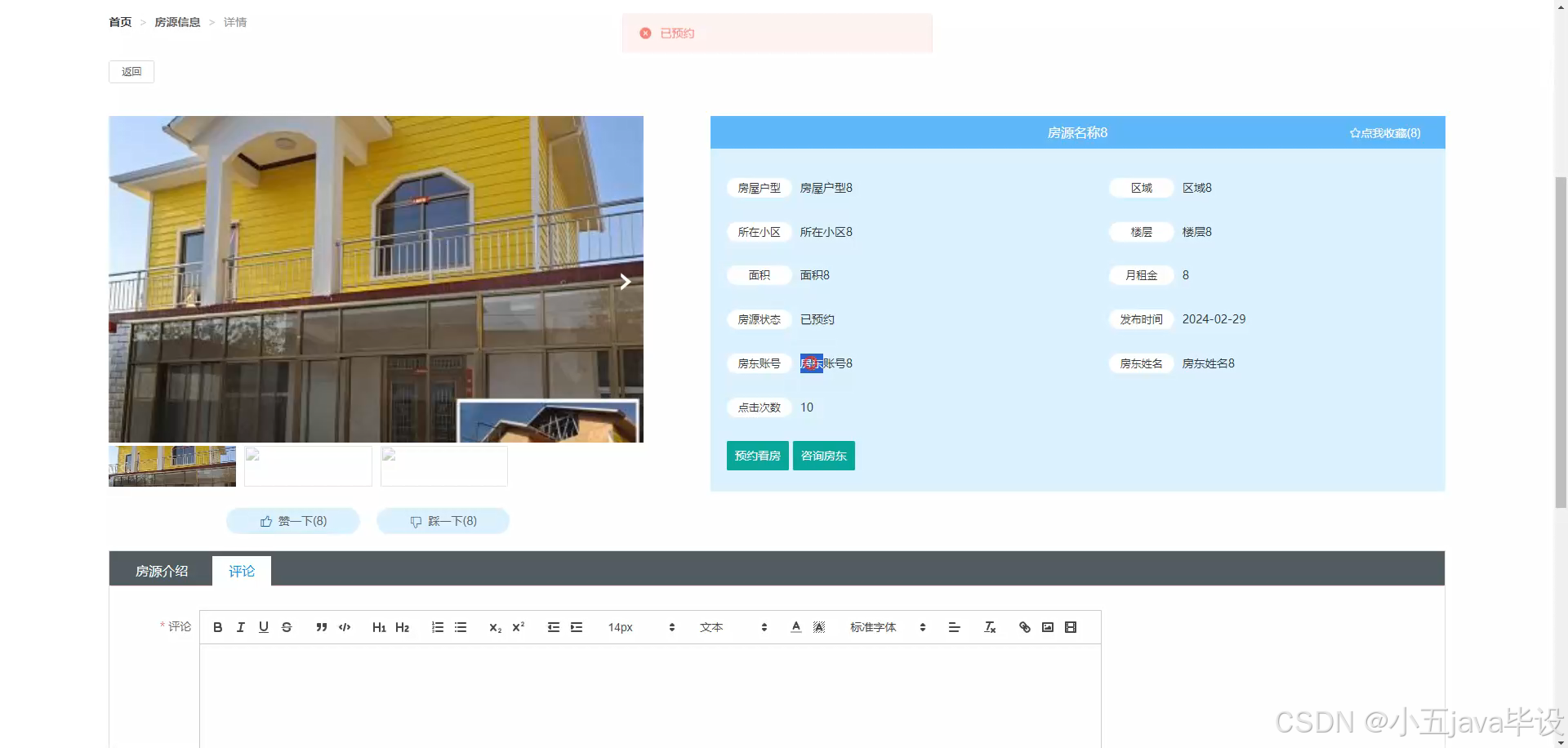Open text alignment options
This screenshot has height=748, width=1568.
pos(954,627)
